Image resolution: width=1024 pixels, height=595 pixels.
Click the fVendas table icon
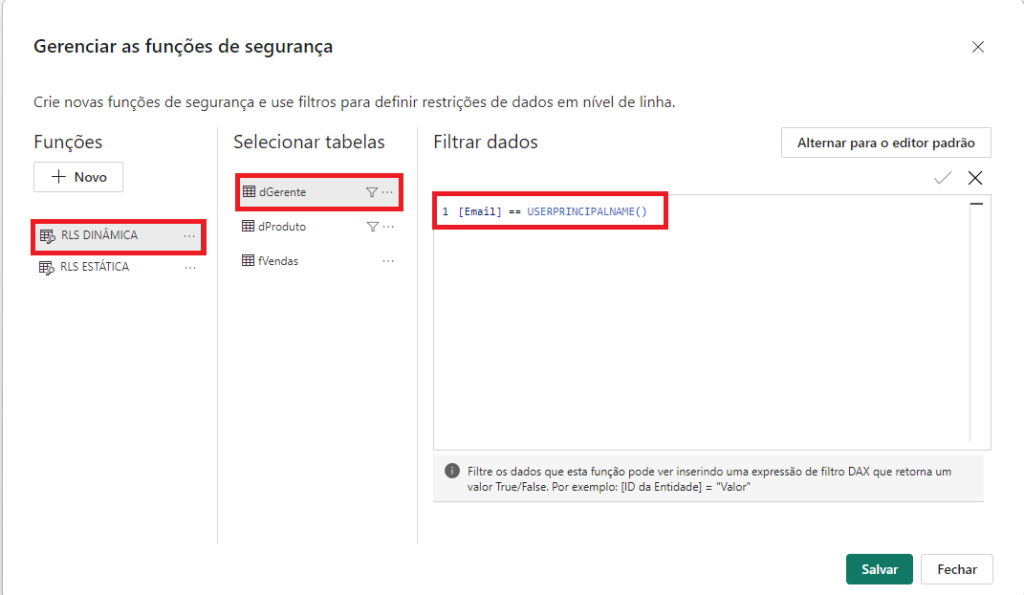coord(247,260)
